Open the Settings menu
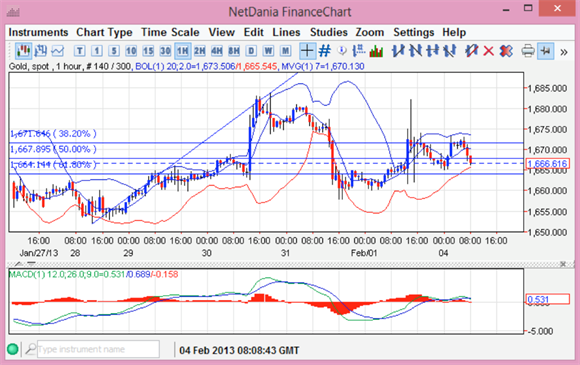 point(414,33)
